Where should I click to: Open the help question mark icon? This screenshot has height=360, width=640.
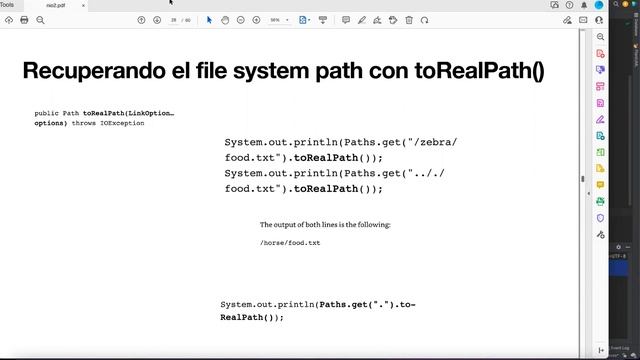(x=569, y=5)
